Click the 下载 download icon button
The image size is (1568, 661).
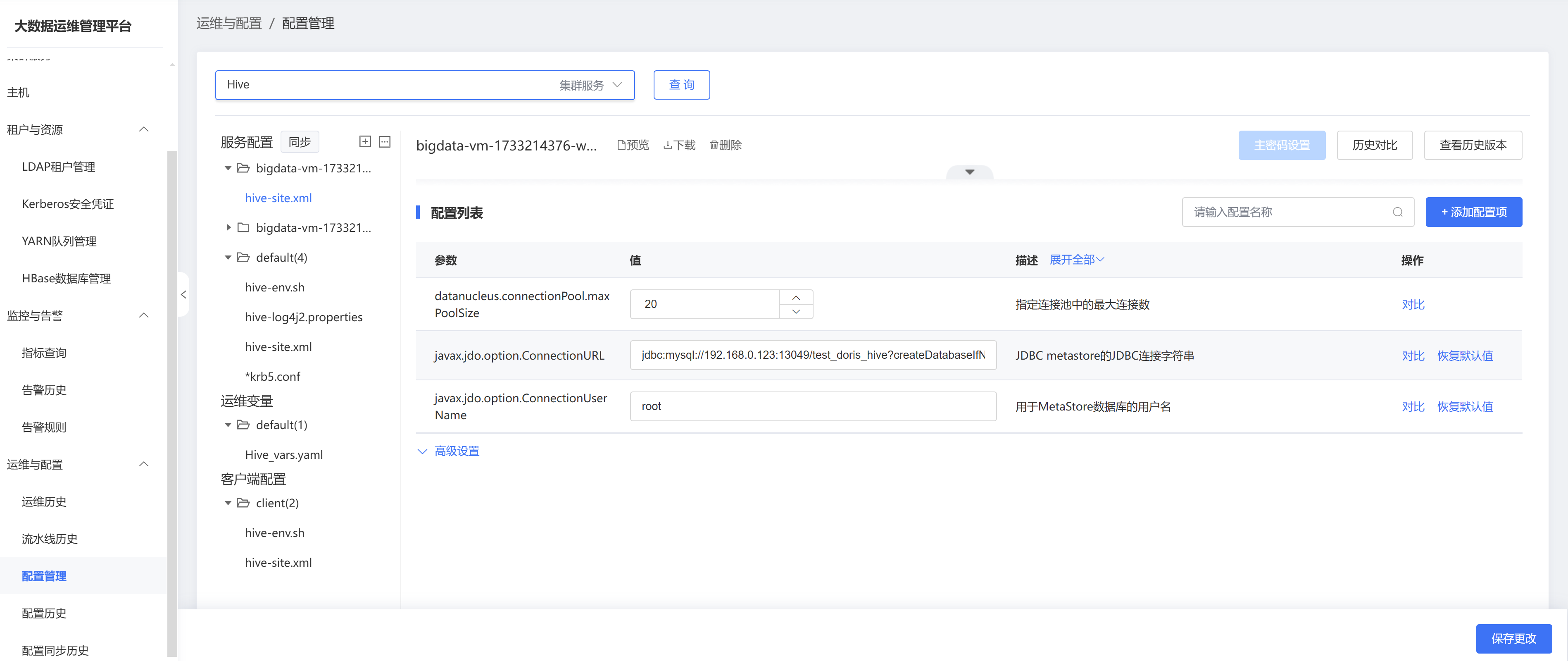tap(679, 145)
